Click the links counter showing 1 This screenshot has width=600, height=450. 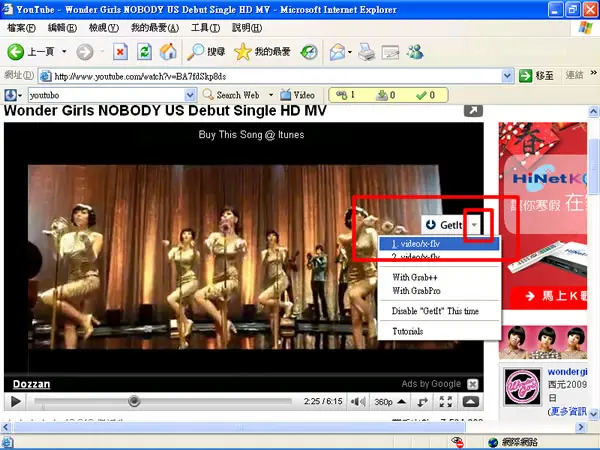[x=346, y=95]
